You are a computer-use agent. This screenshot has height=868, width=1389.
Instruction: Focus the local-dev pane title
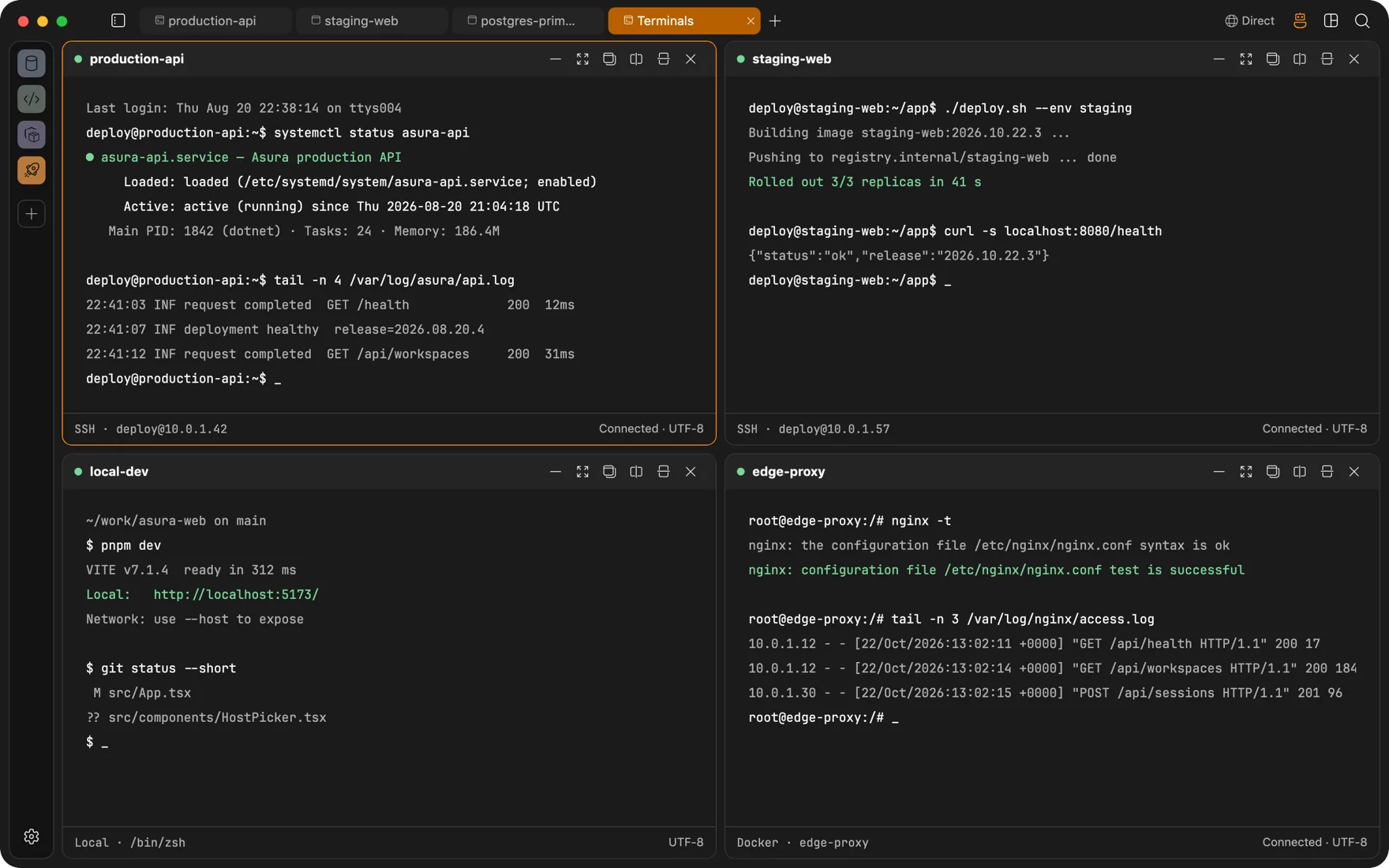click(119, 472)
